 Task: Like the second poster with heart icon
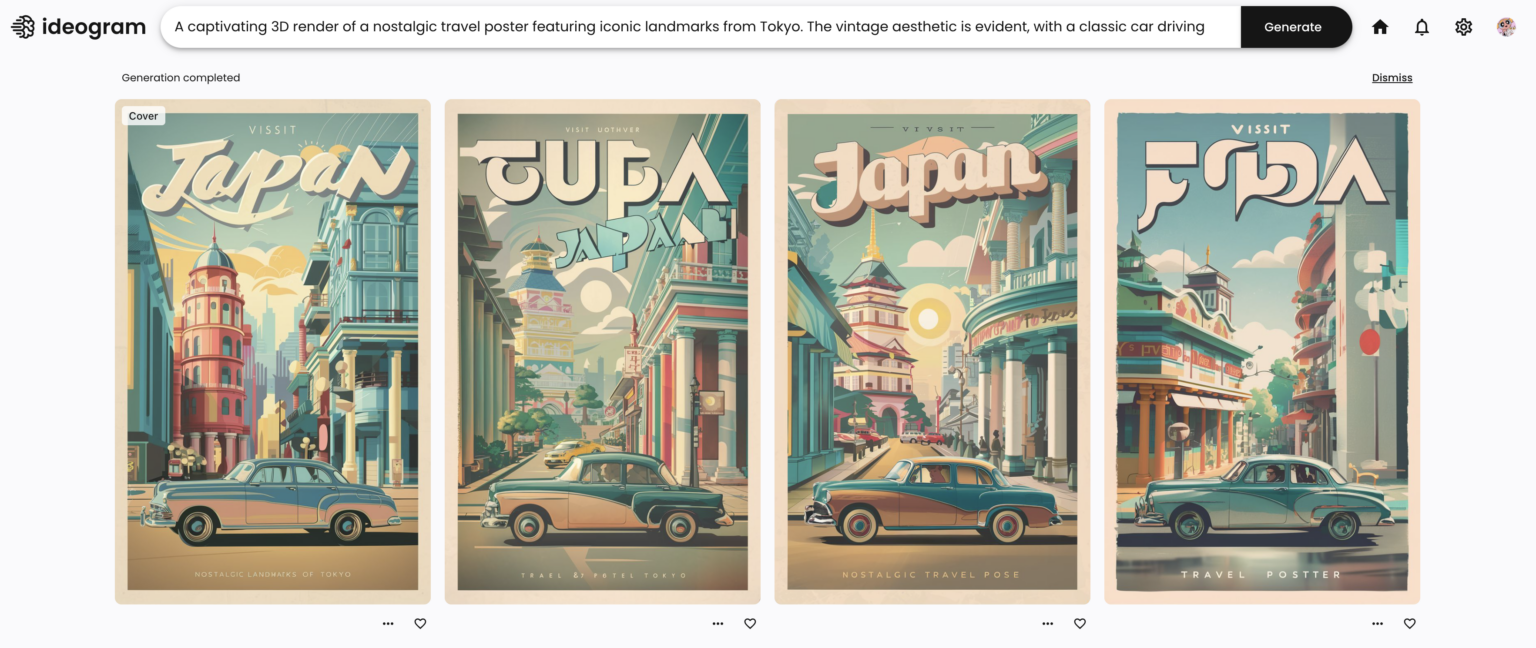[x=750, y=623]
